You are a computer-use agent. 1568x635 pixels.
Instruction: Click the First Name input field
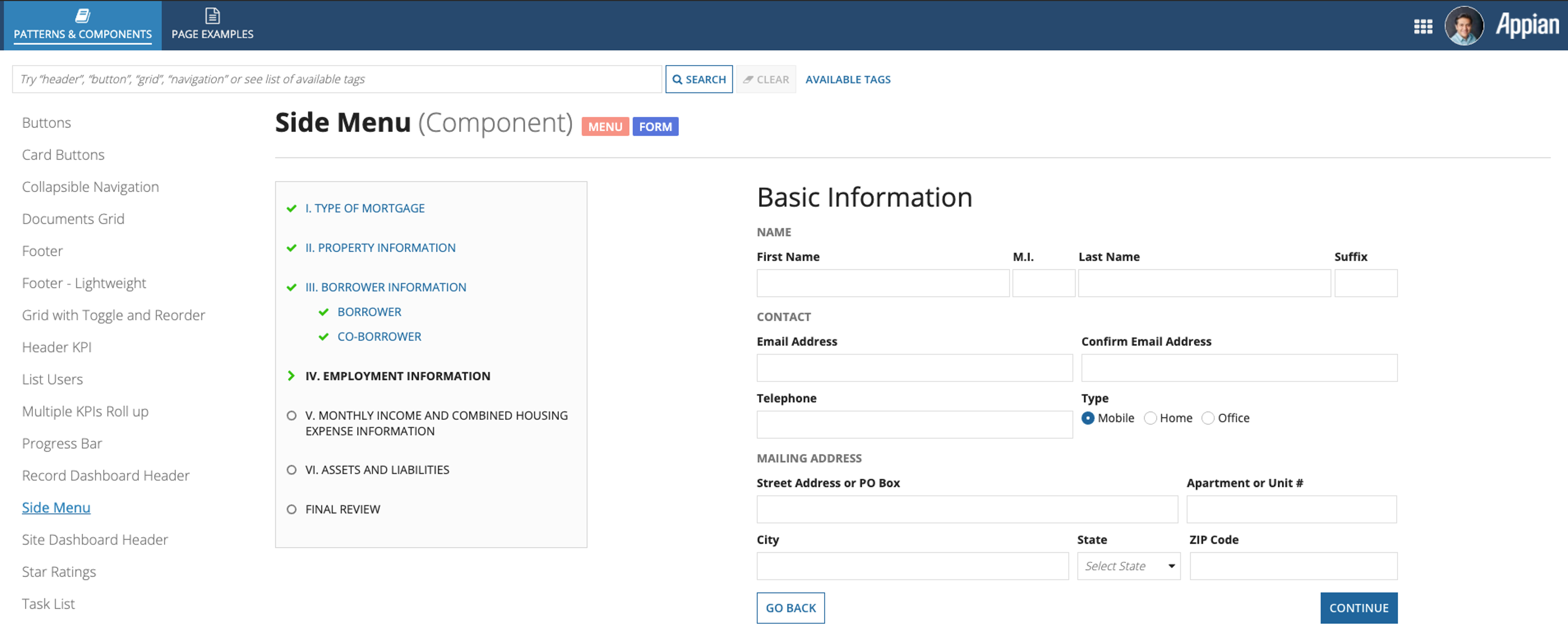pos(882,283)
